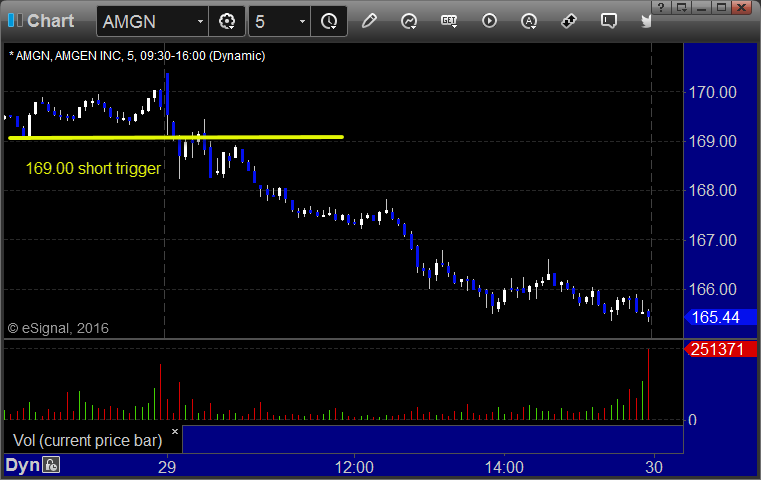Click the 168.00 price axis label
The image size is (761, 480).
712,190
